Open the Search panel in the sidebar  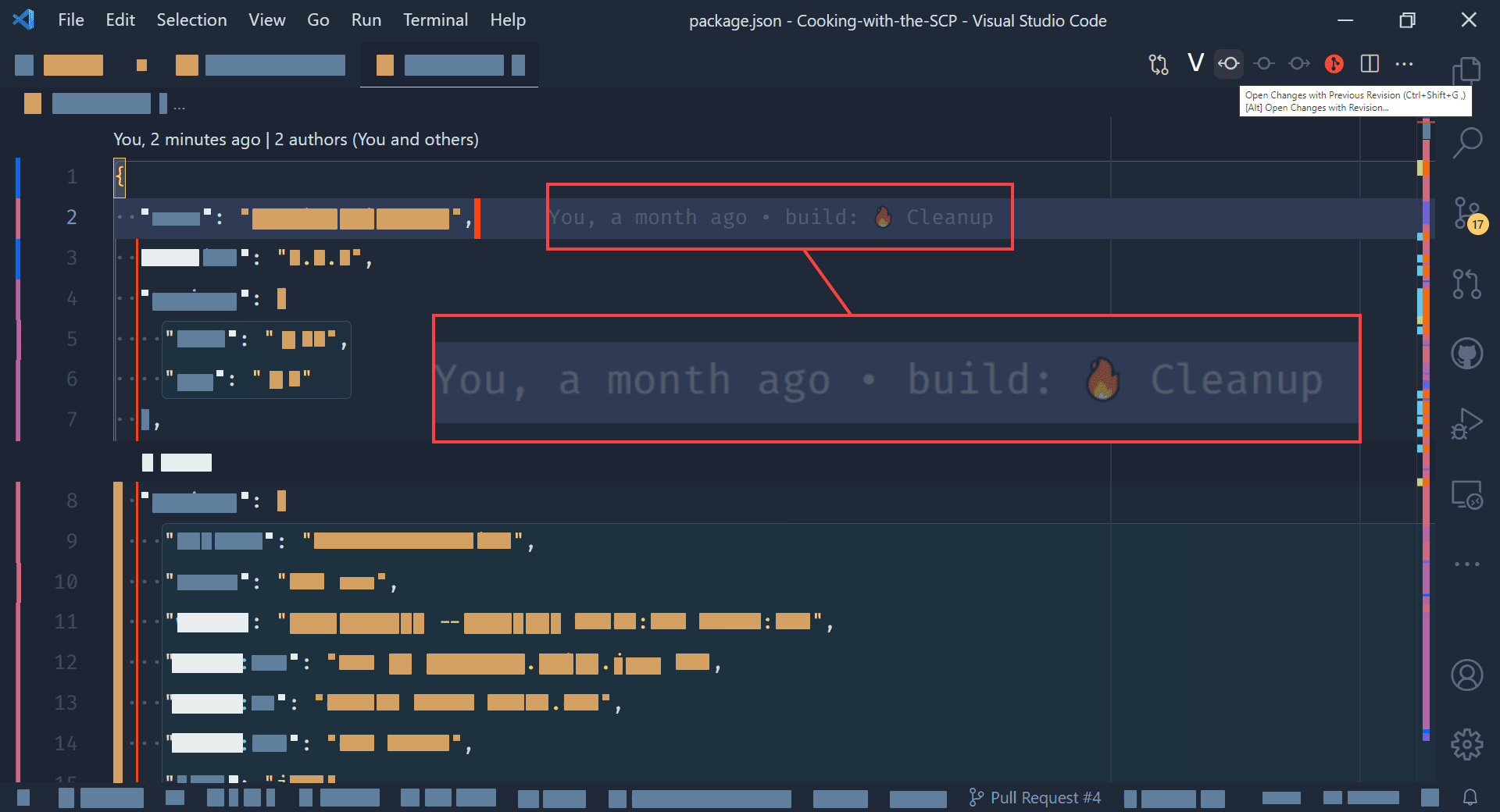(x=1468, y=142)
